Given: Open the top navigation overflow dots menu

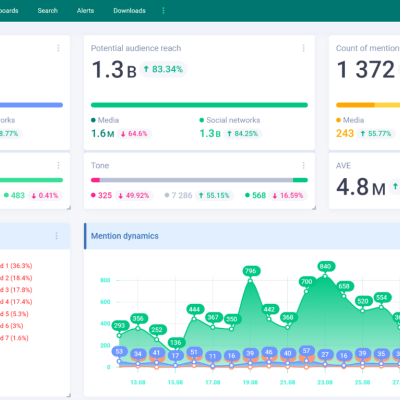Looking at the screenshot, I should point(163,11).
